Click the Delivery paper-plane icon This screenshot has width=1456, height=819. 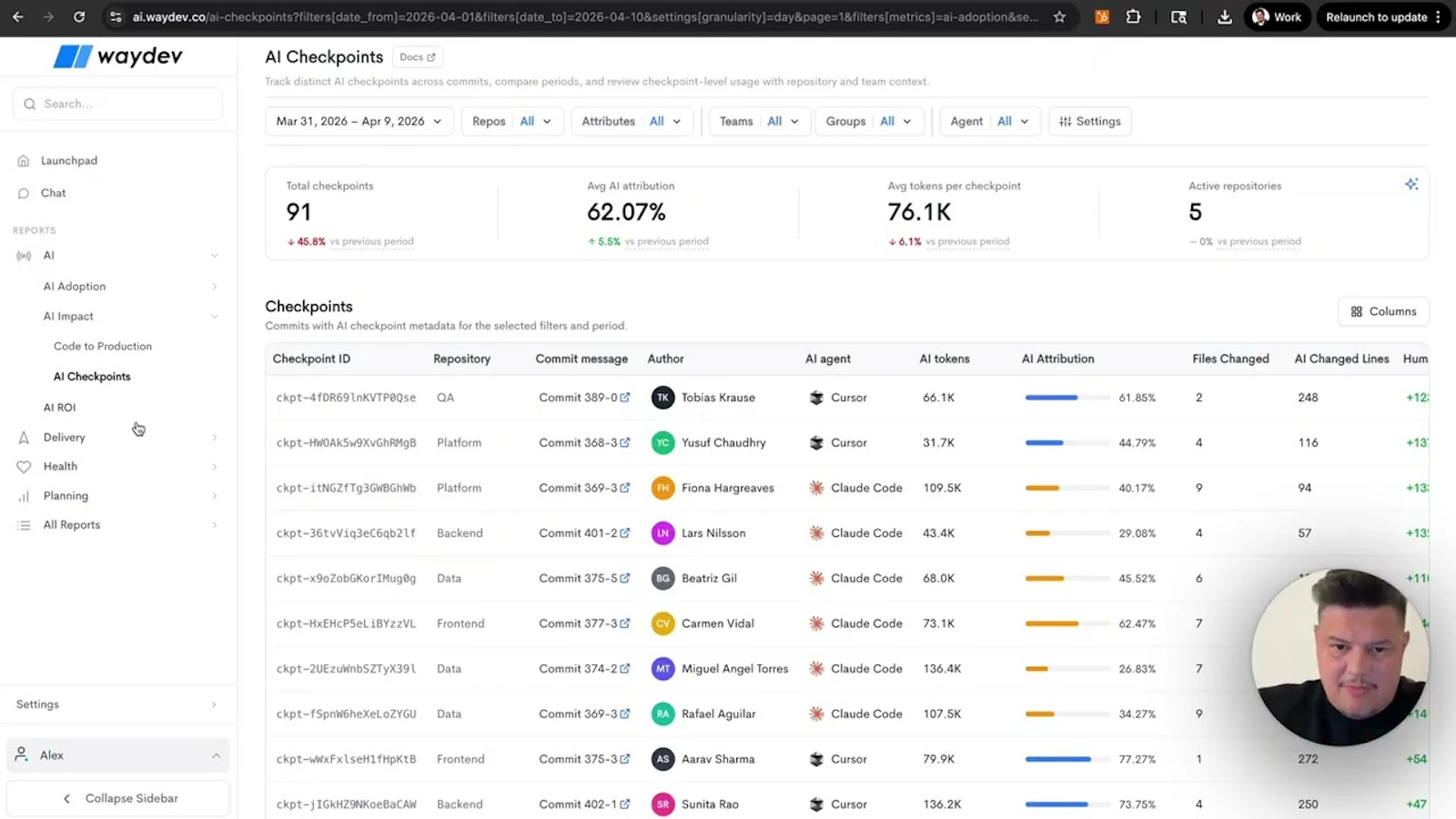coord(25,437)
